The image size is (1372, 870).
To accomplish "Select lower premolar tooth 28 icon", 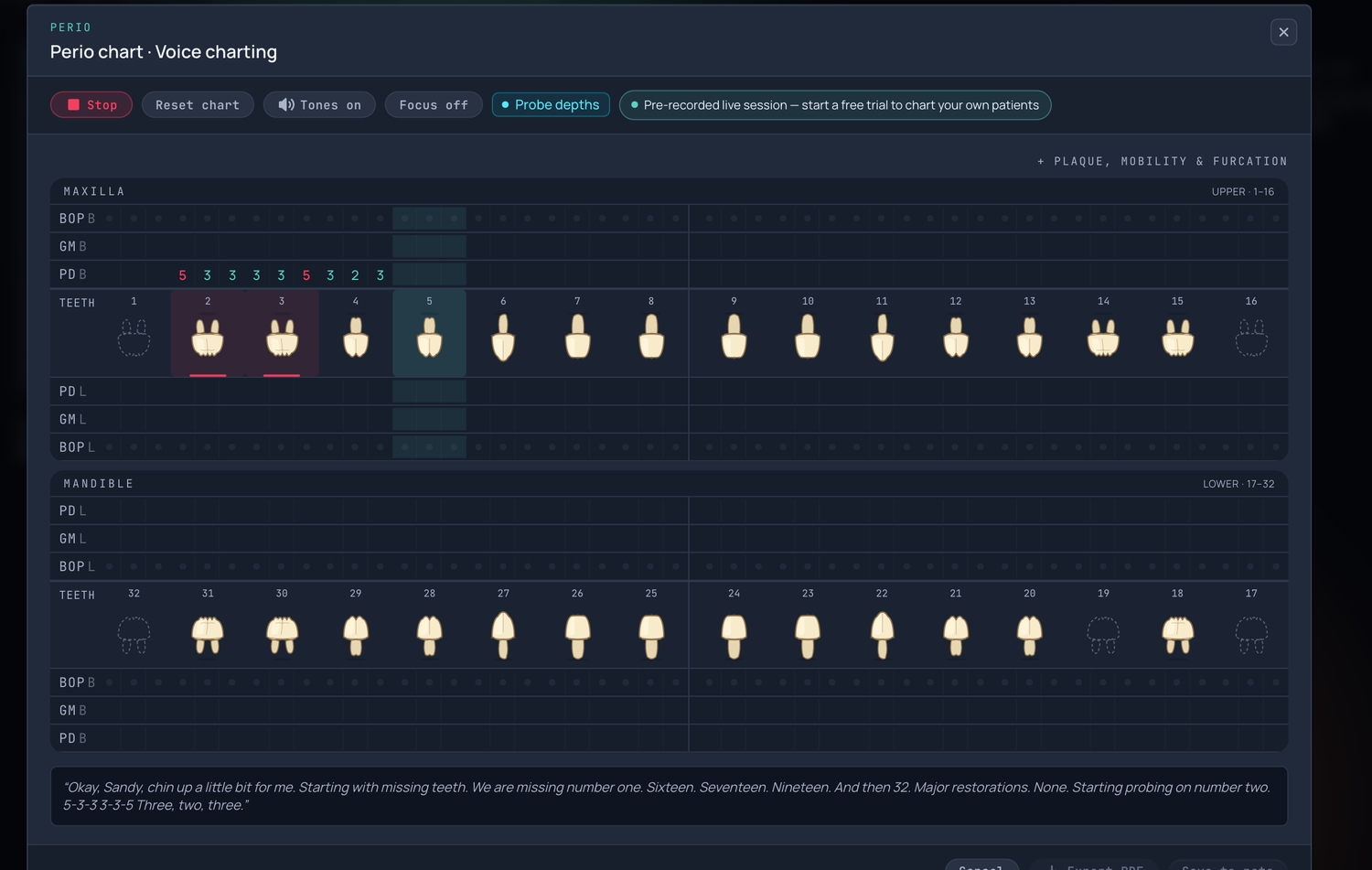I will tap(429, 635).
